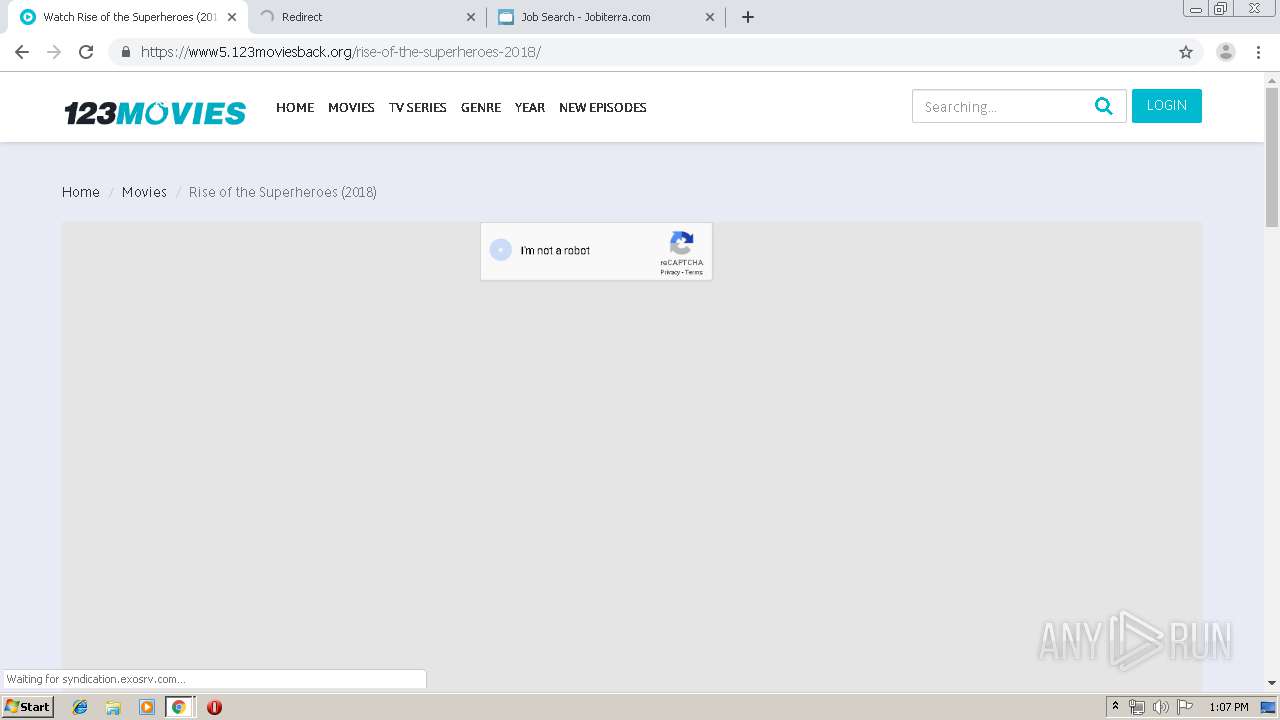
Task: Open the Chrome three-dot menu
Action: pos(1258,52)
